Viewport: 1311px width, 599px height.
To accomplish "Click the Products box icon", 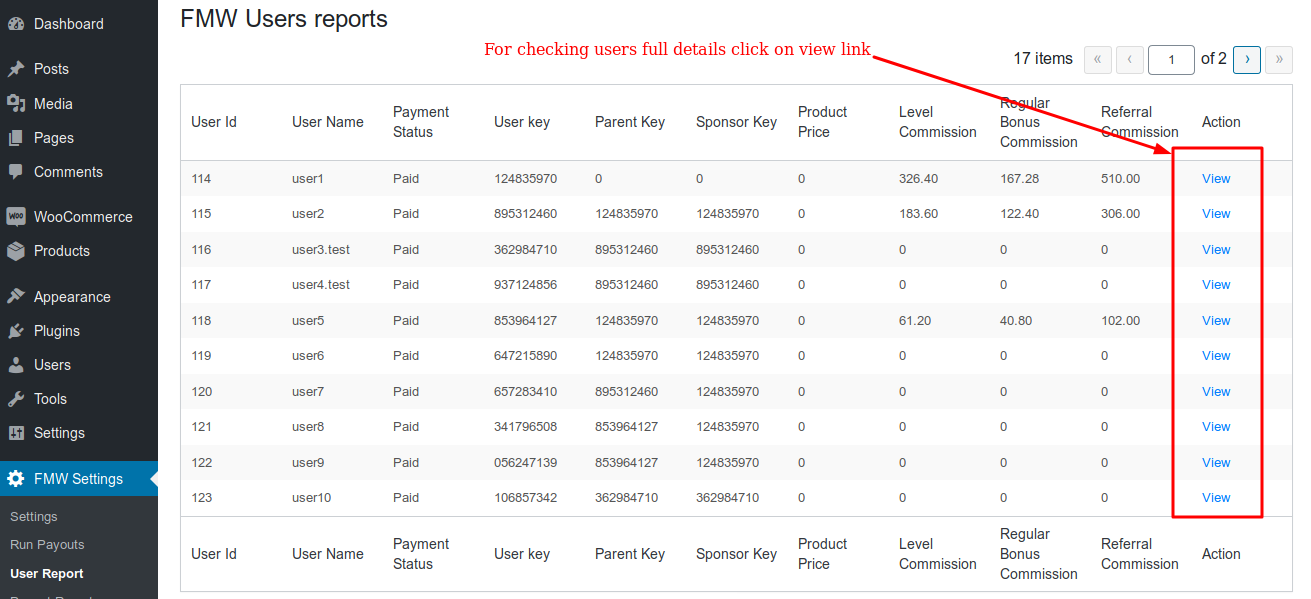I will point(16,251).
